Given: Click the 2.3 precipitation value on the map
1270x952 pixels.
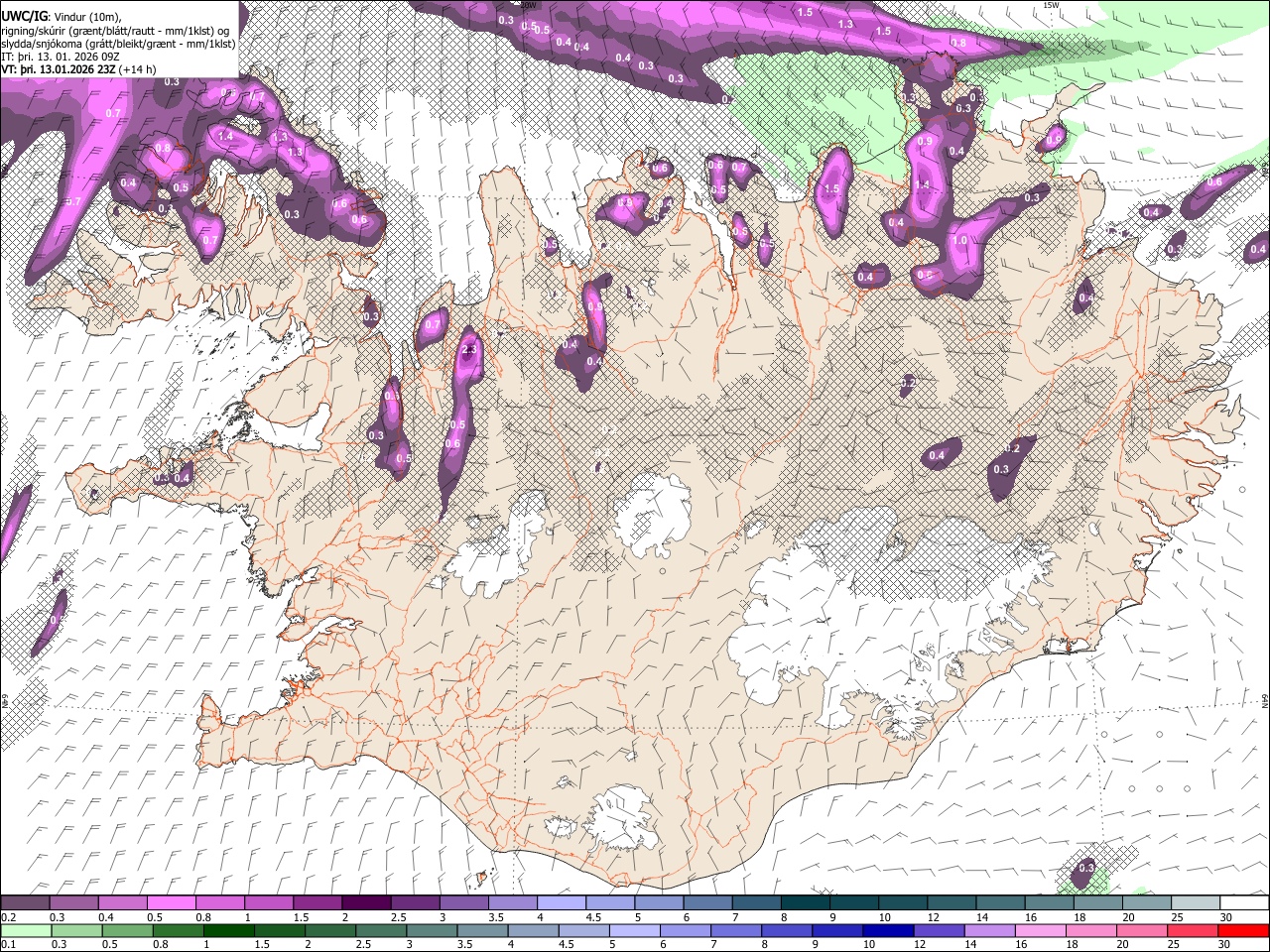Looking at the screenshot, I should coord(469,350).
